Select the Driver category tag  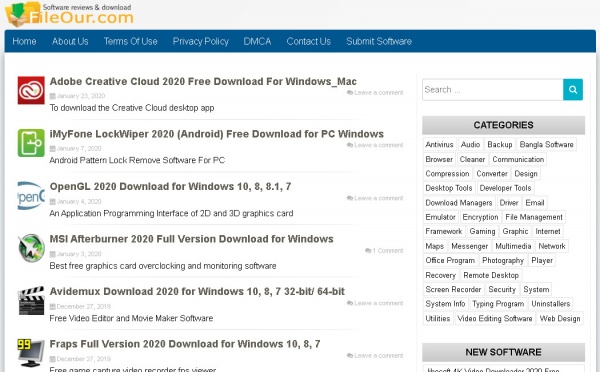pos(509,202)
